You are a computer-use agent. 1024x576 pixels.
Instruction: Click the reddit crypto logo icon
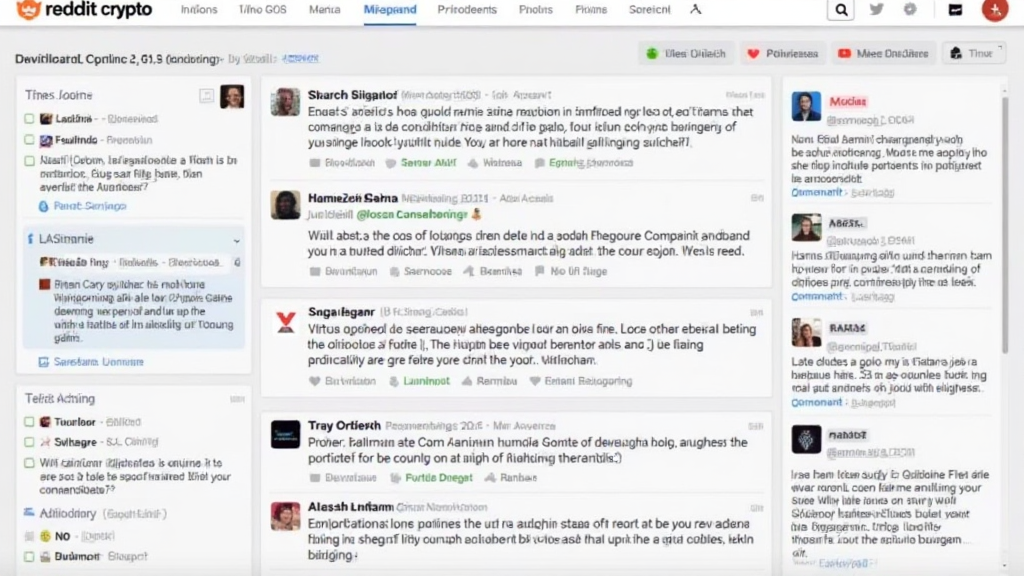click(x=29, y=11)
